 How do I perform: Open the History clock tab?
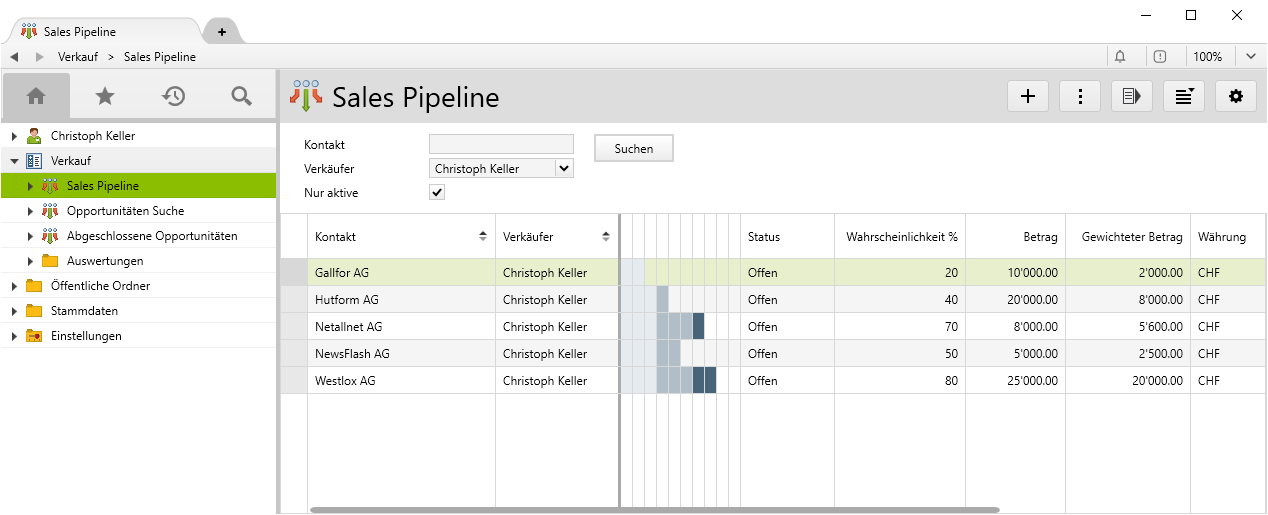(x=174, y=96)
